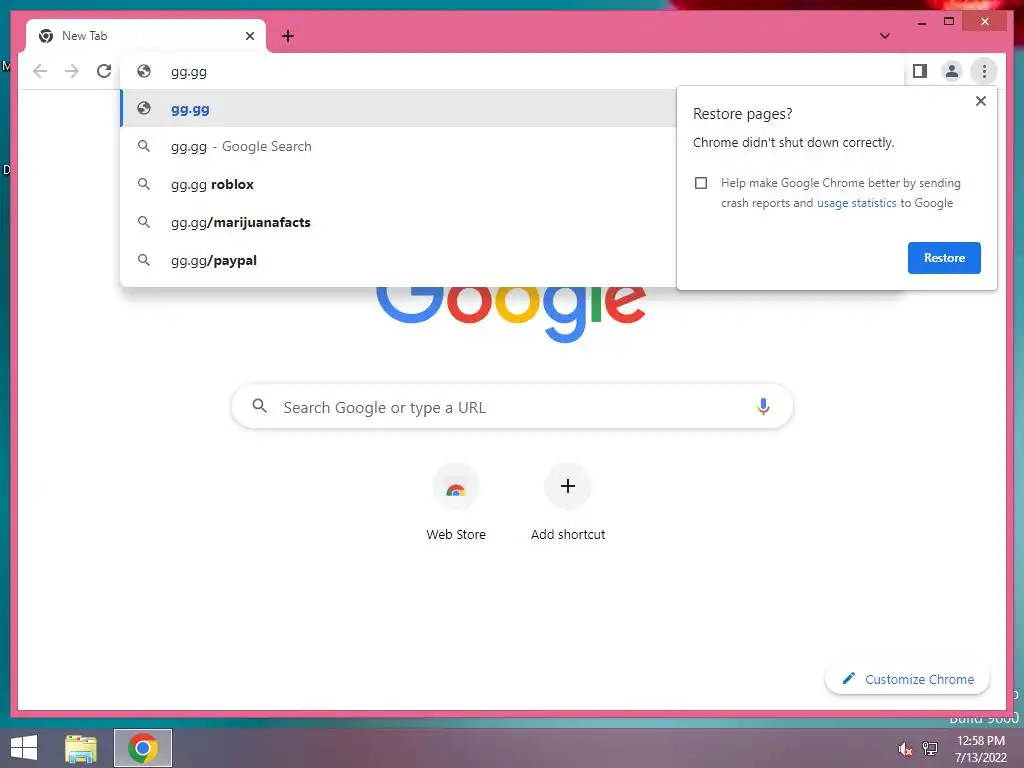The image size is (1024, 768).
Task: Focus the Search Google or type a URL box
Action: click(x=512, y=407)
